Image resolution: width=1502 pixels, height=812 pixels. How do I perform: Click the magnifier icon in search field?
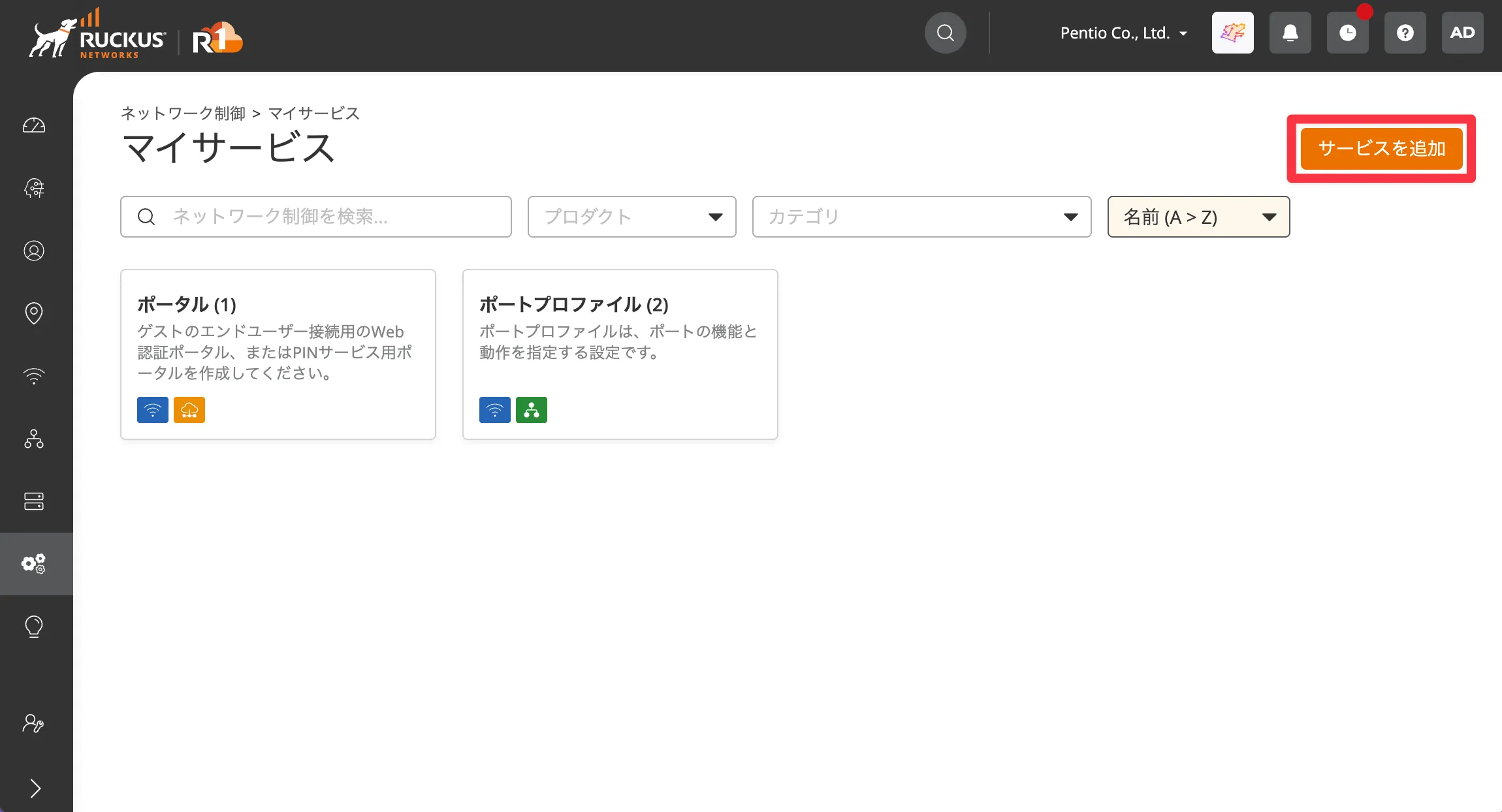[146, 217]
